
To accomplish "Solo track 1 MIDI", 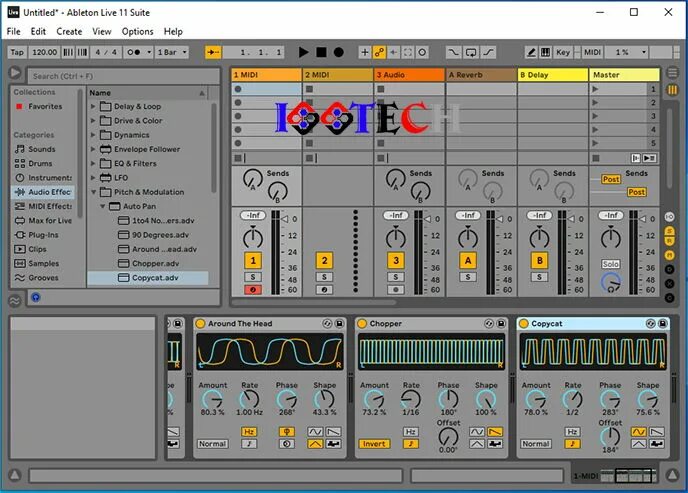I will [253, 277].
